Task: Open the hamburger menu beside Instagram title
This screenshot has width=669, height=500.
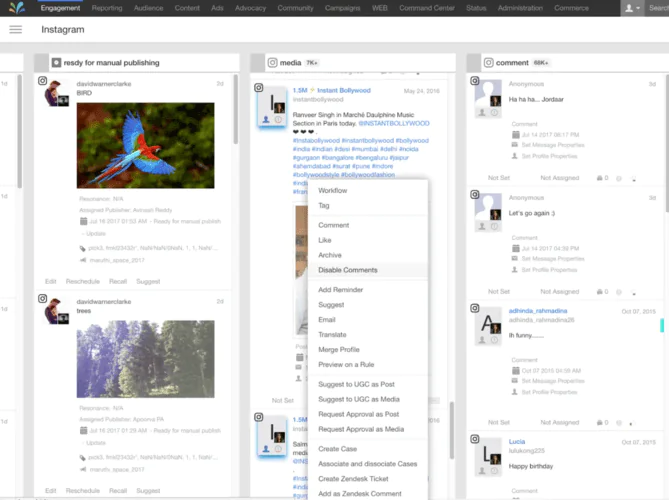Action: pyautogui.click(x=16, y=29)
